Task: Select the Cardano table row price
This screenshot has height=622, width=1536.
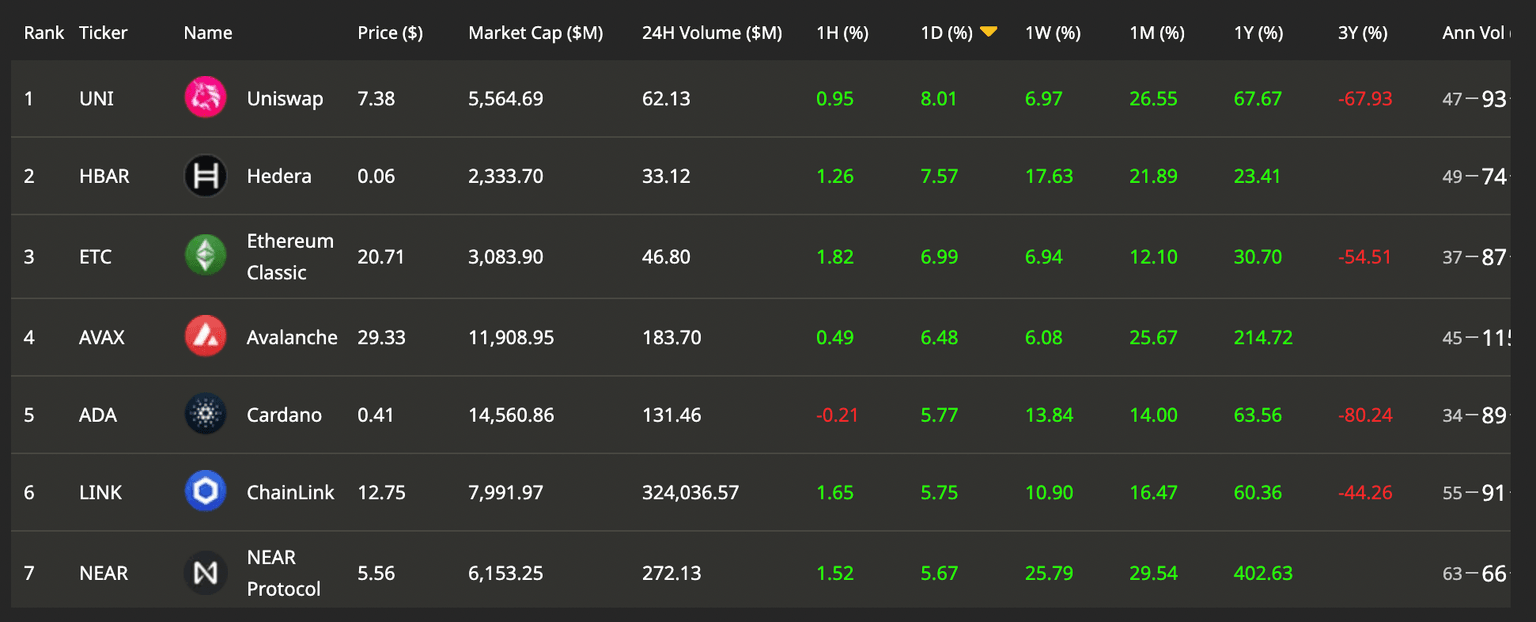Action: coord(376,415)
